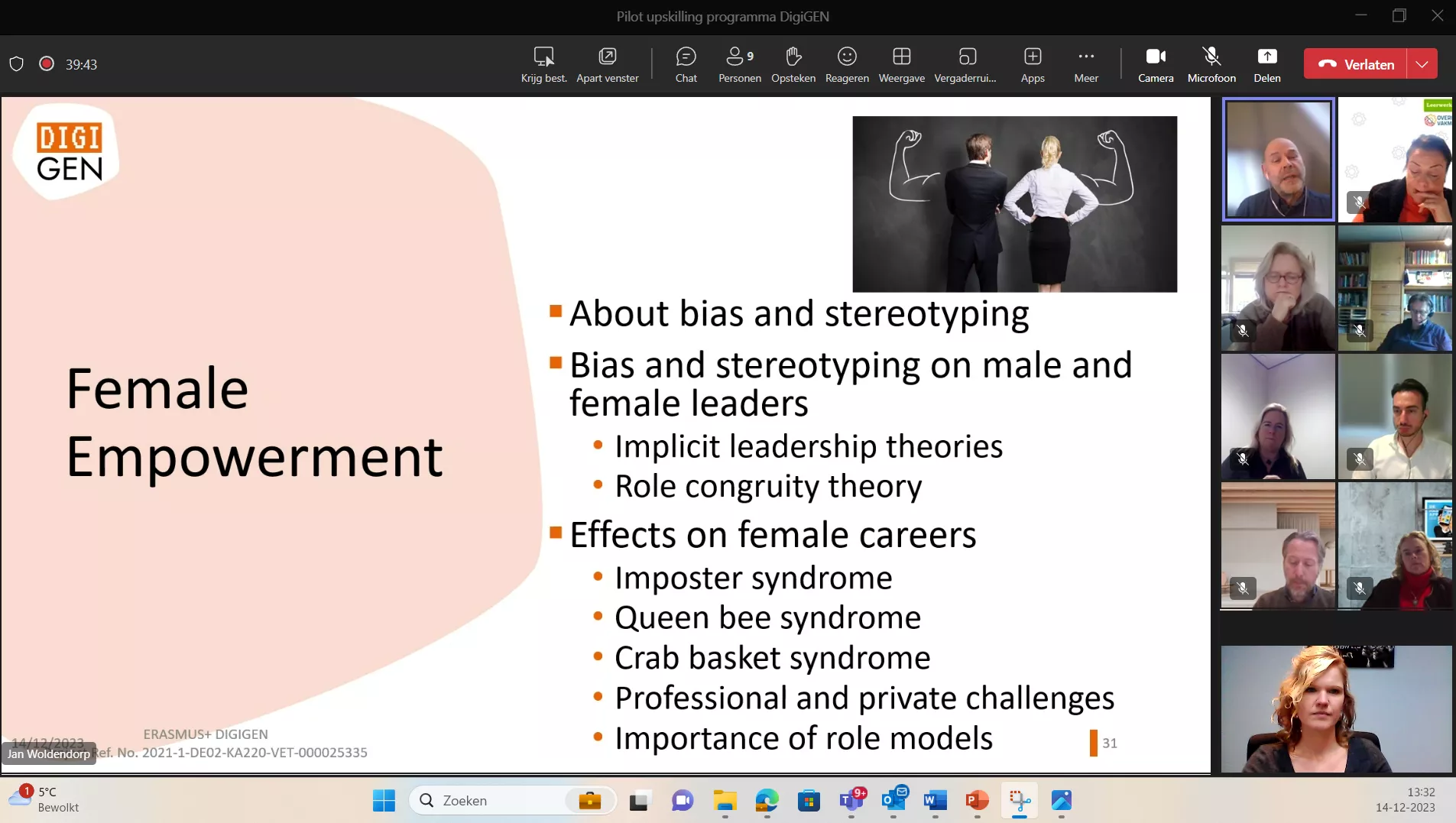Open the Windows Start menu
Viewport: 1456px width, 823px height.
pyautogui.click(x=384, y=800)
